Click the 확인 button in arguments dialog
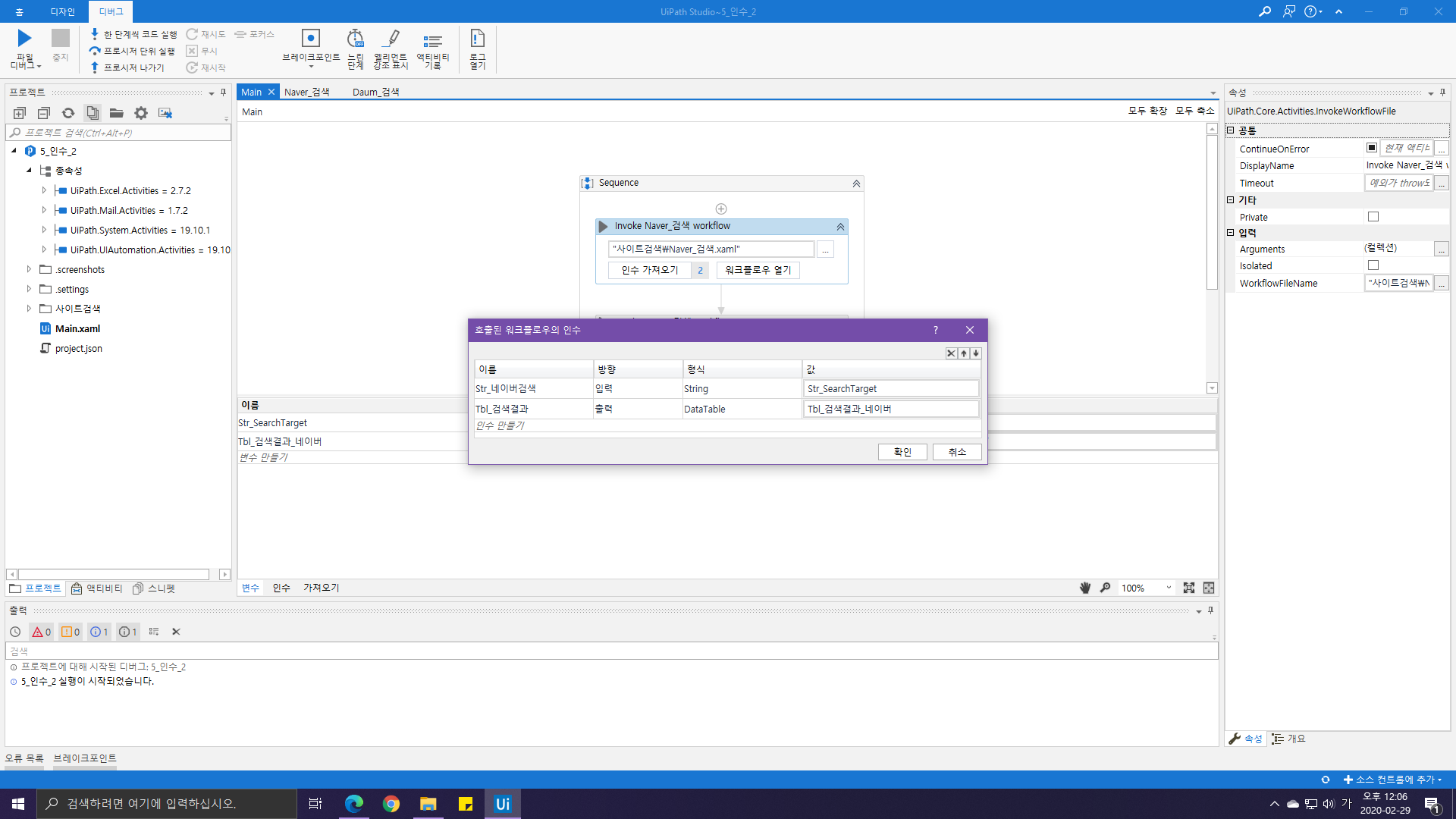 point(902,452)
